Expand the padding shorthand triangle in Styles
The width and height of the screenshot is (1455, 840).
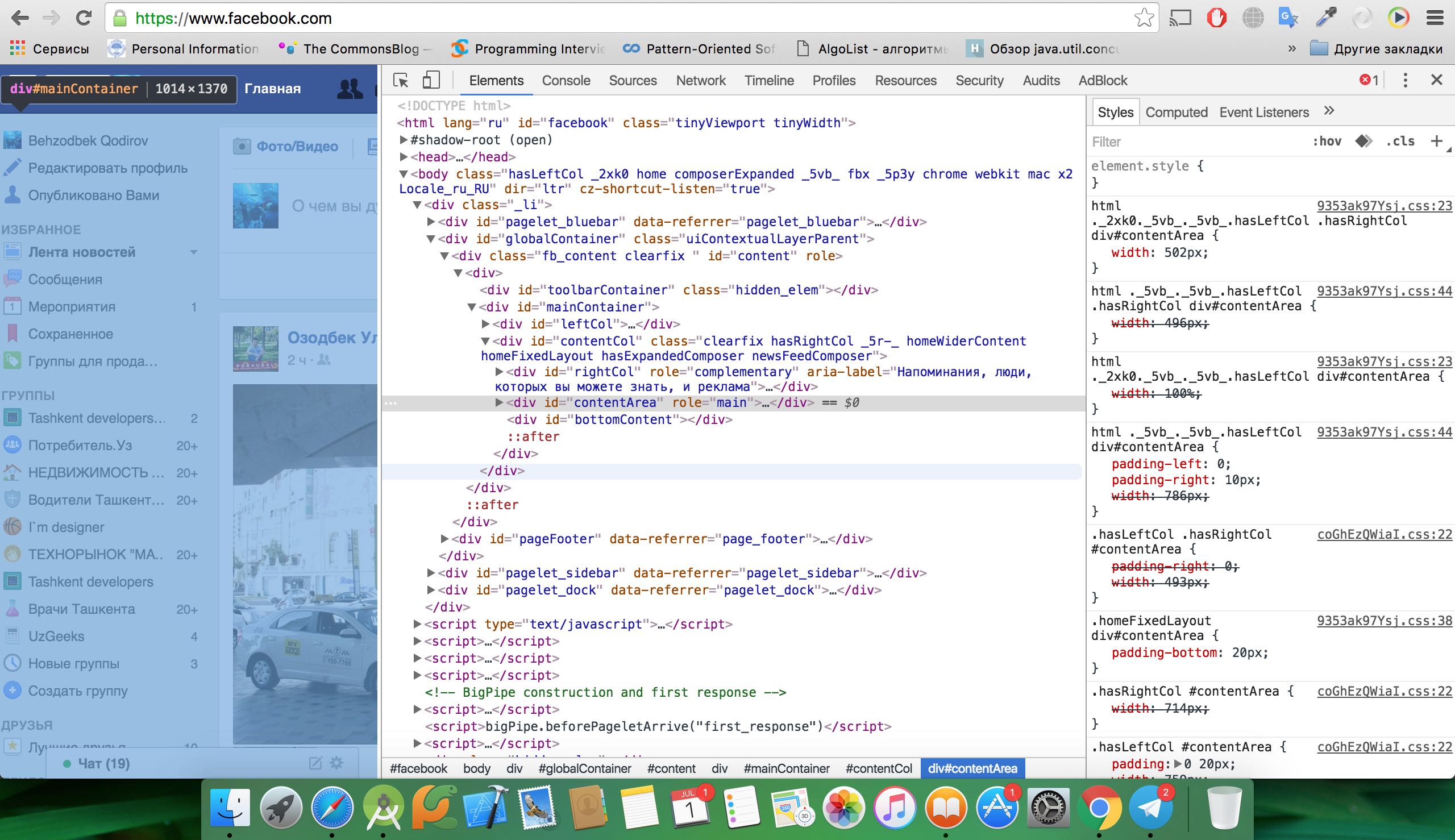click(x=1178, y=764)
